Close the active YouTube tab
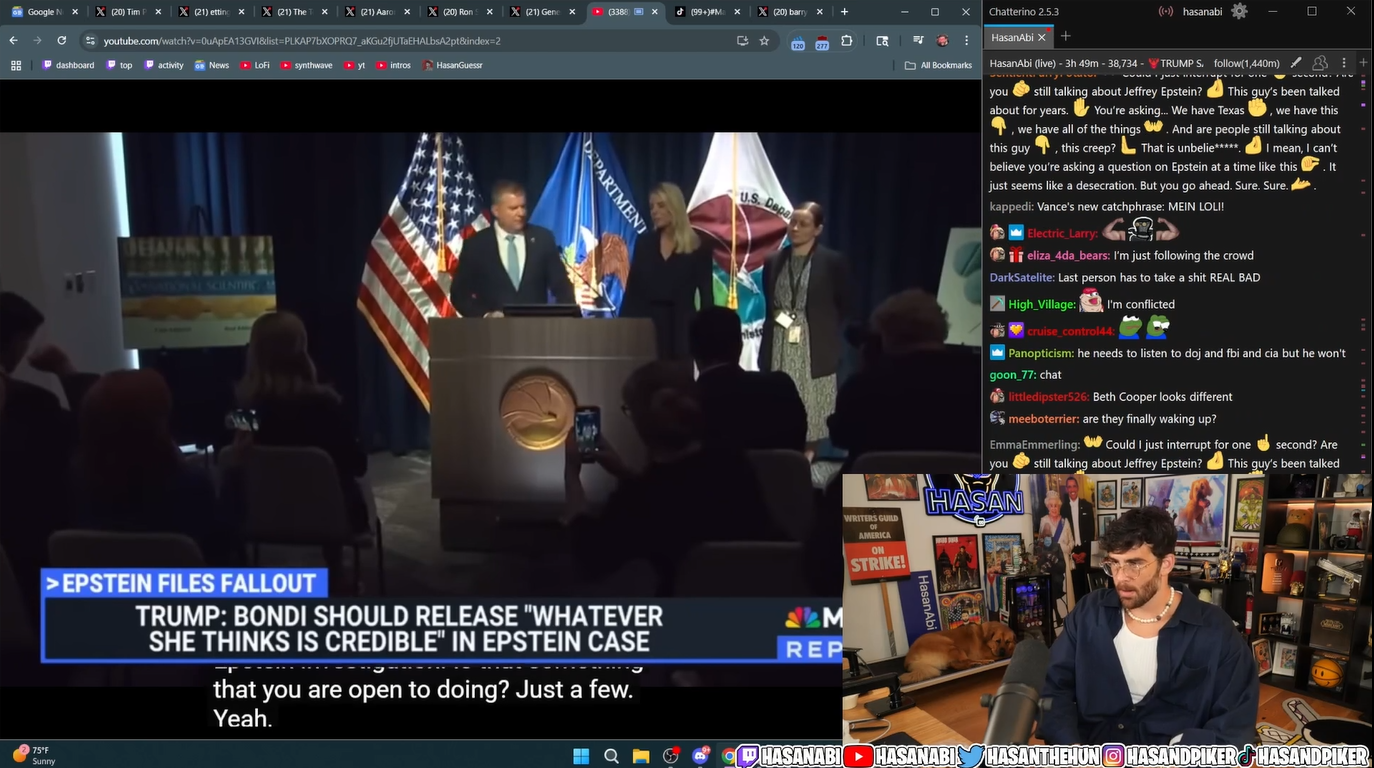 coord(654,12)
